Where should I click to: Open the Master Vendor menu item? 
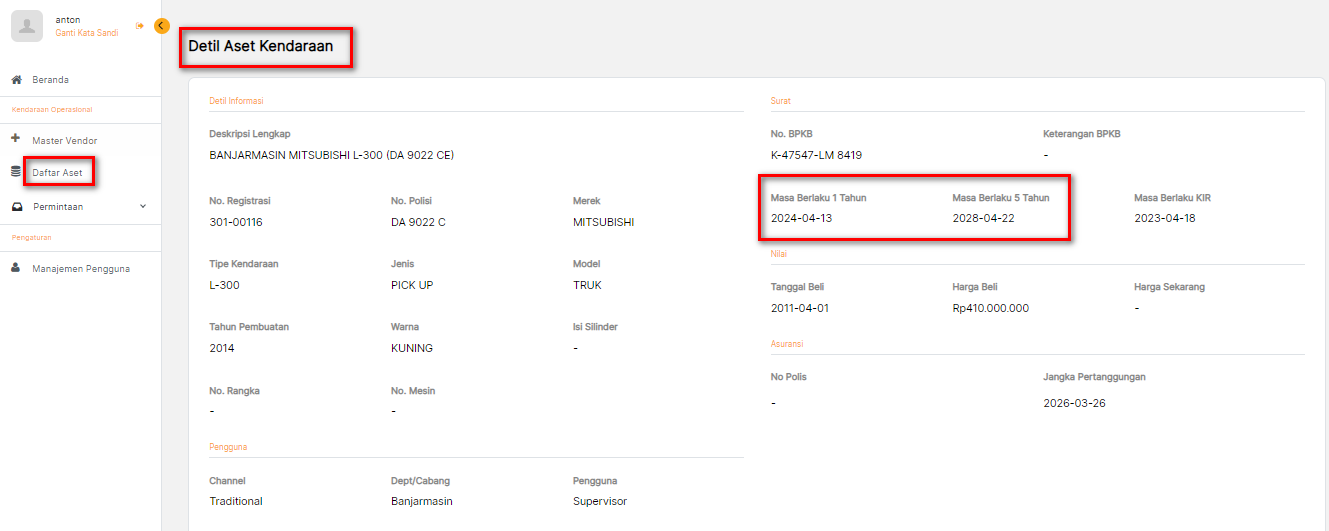point(64,141)
